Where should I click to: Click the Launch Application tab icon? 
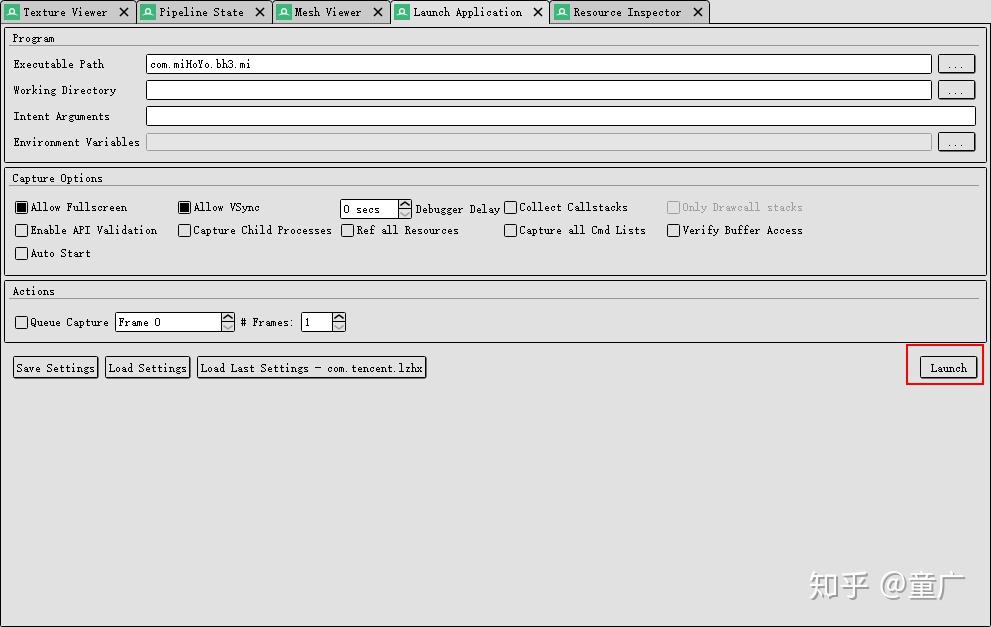[x=402, y=12]
